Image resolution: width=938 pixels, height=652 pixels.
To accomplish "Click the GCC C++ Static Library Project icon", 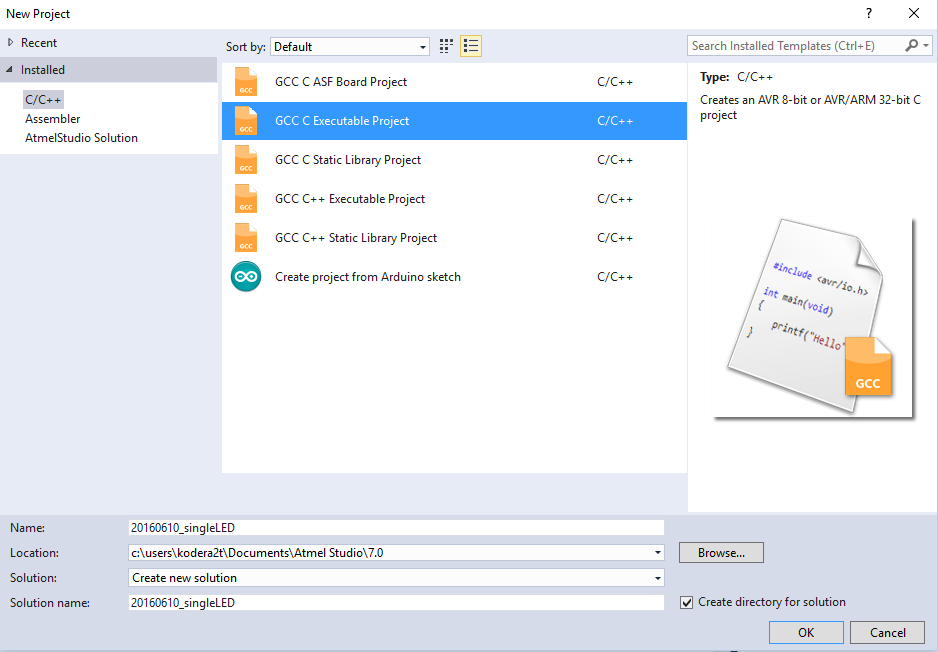I will point(246,237).
